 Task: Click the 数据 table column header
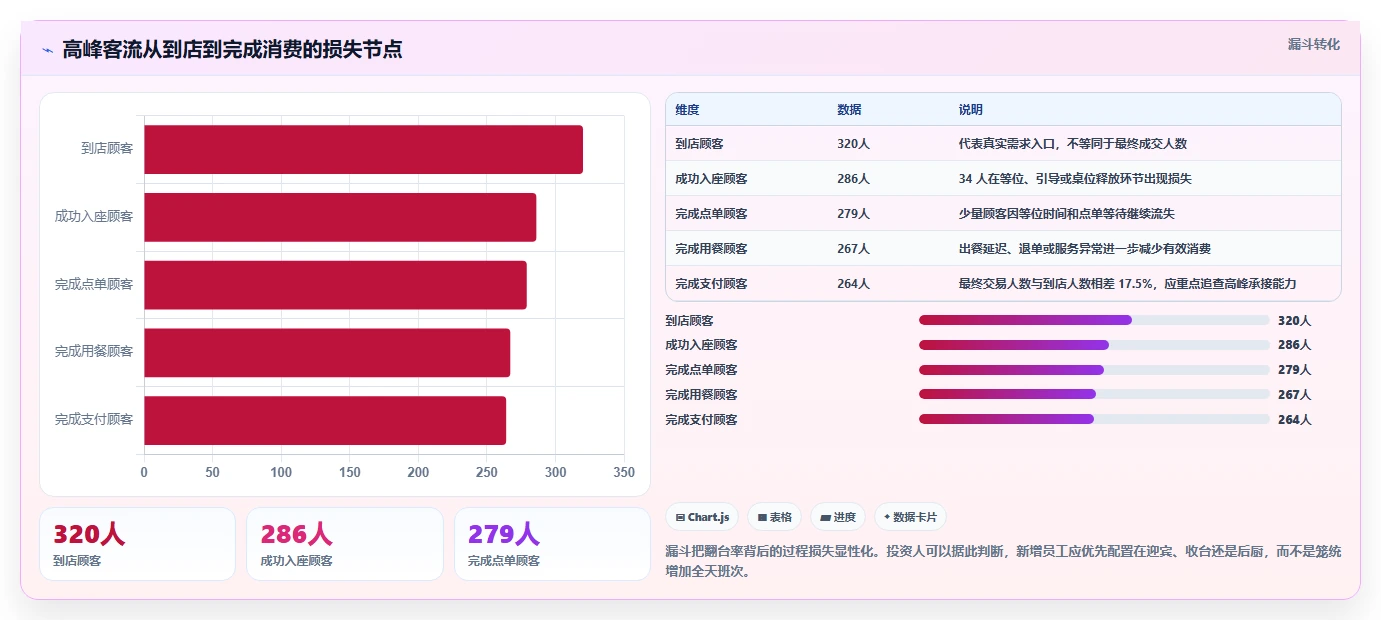point(849,109)
